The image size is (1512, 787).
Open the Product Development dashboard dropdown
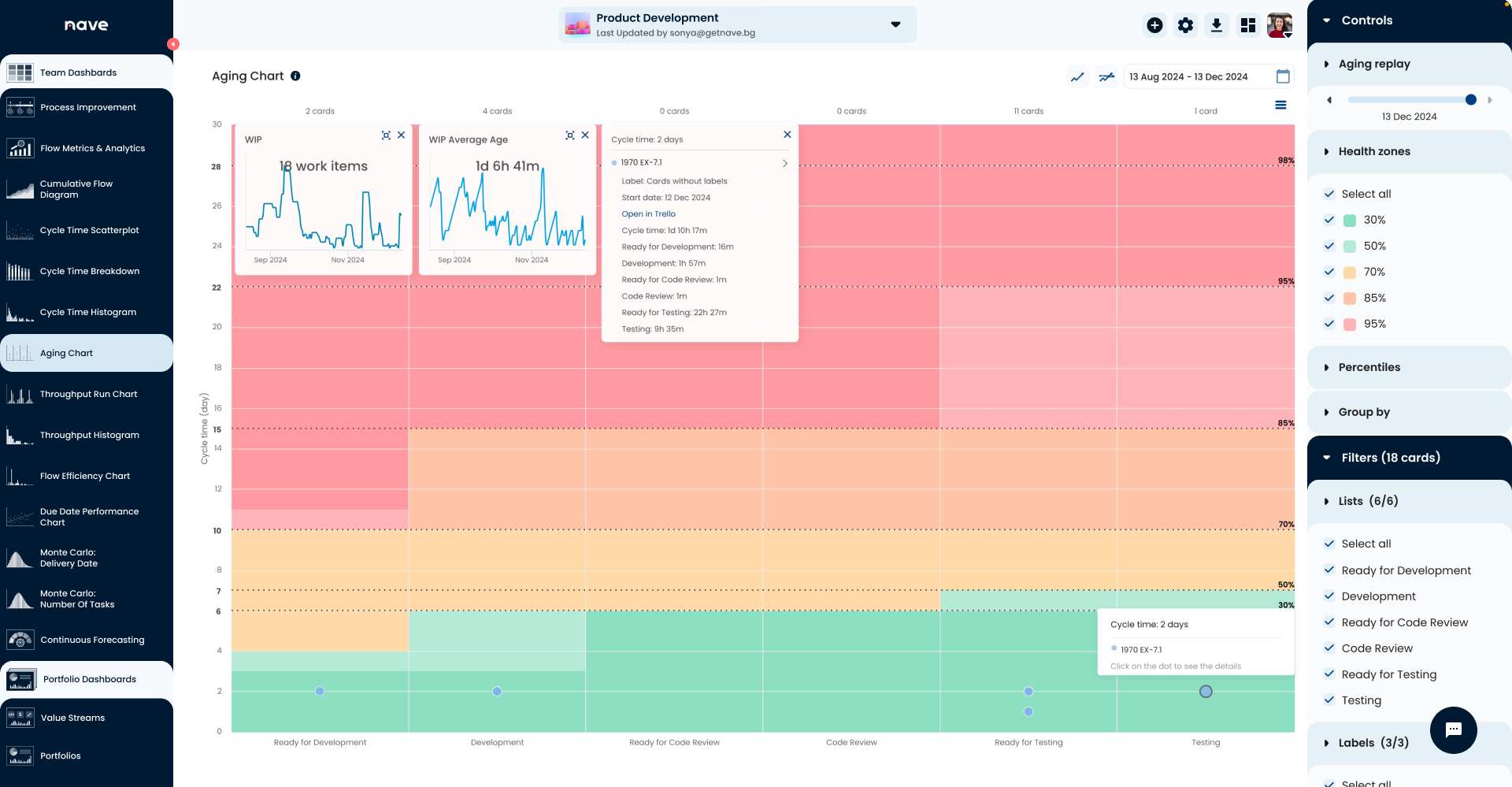895,24
